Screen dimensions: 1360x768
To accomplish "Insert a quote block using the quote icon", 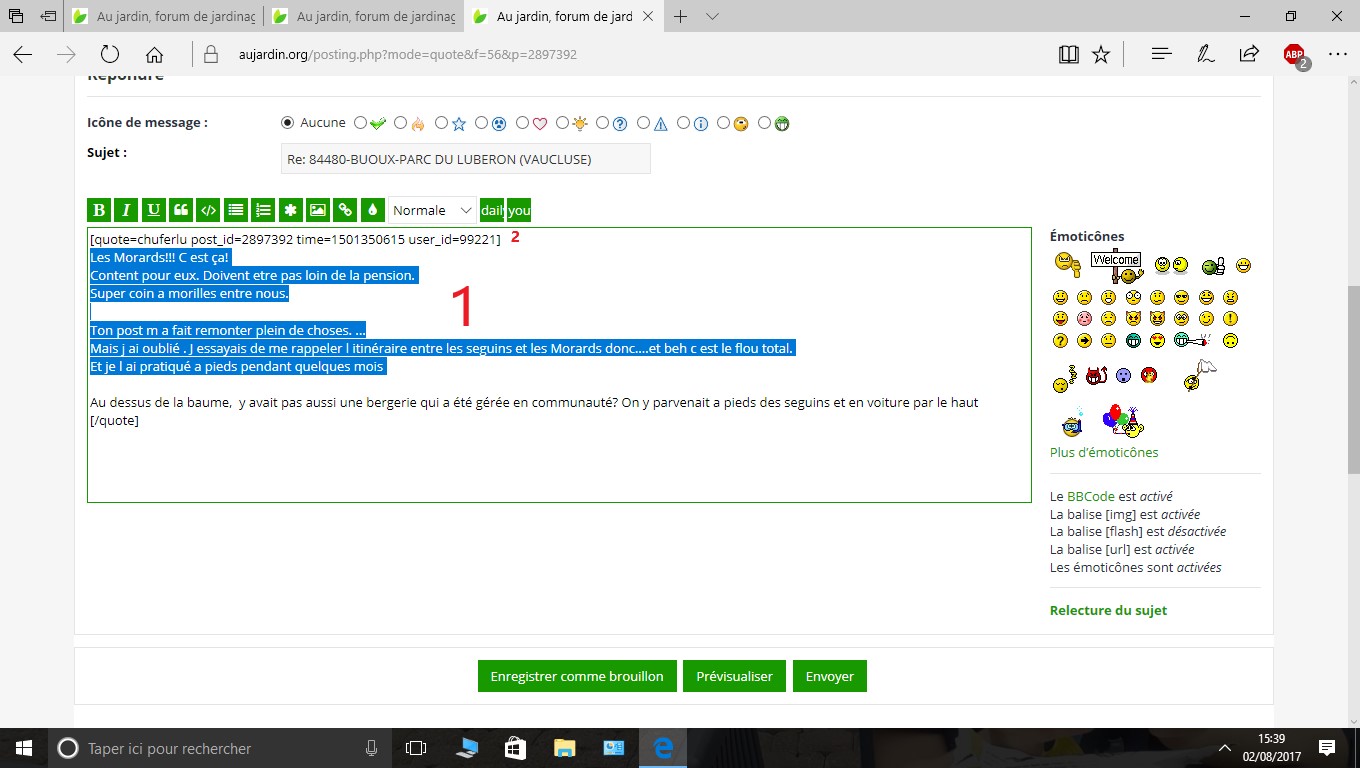I will (181, 210).
